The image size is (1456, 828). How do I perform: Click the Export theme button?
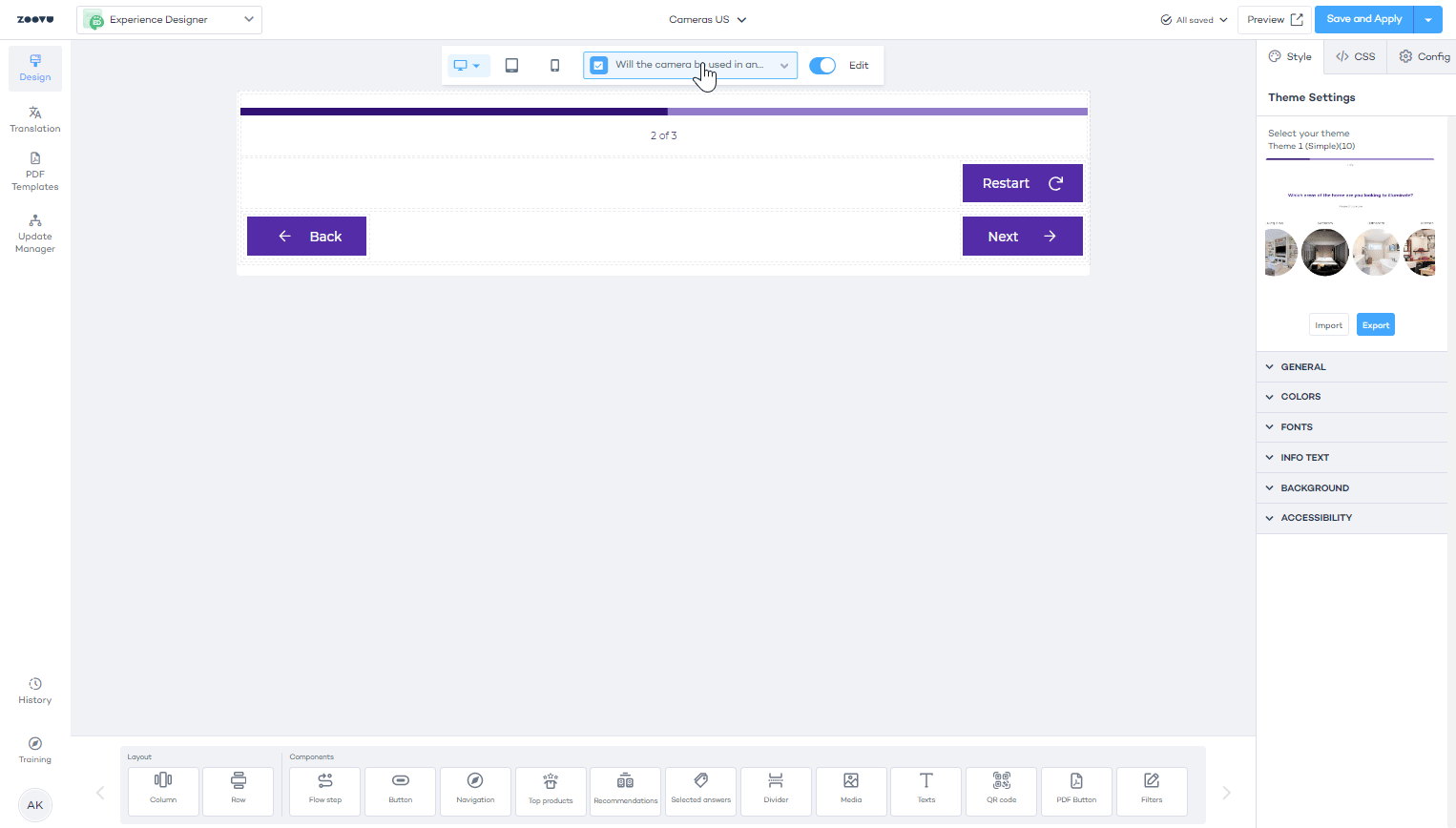(x=1375, y=325)
